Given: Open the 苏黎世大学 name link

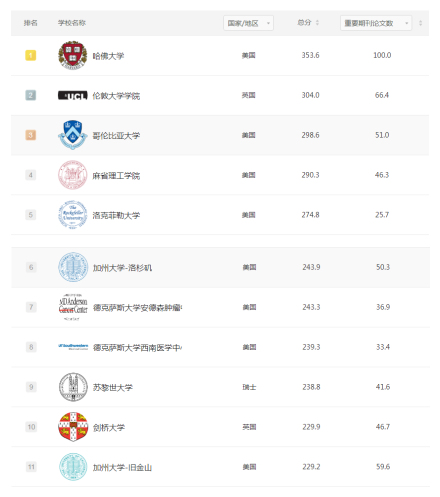Looking at the screenshot, I should [x=113, y=387].
